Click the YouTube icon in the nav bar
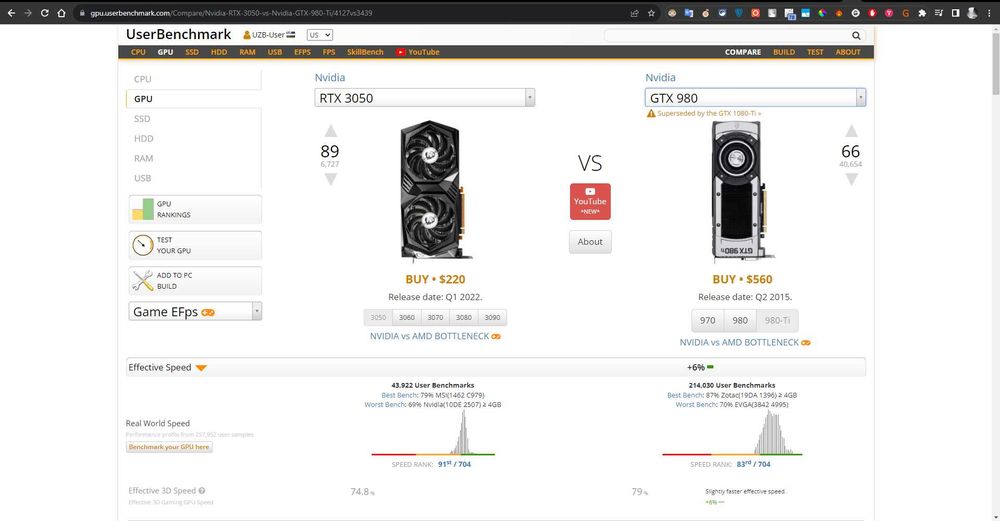 click(400, 52)
